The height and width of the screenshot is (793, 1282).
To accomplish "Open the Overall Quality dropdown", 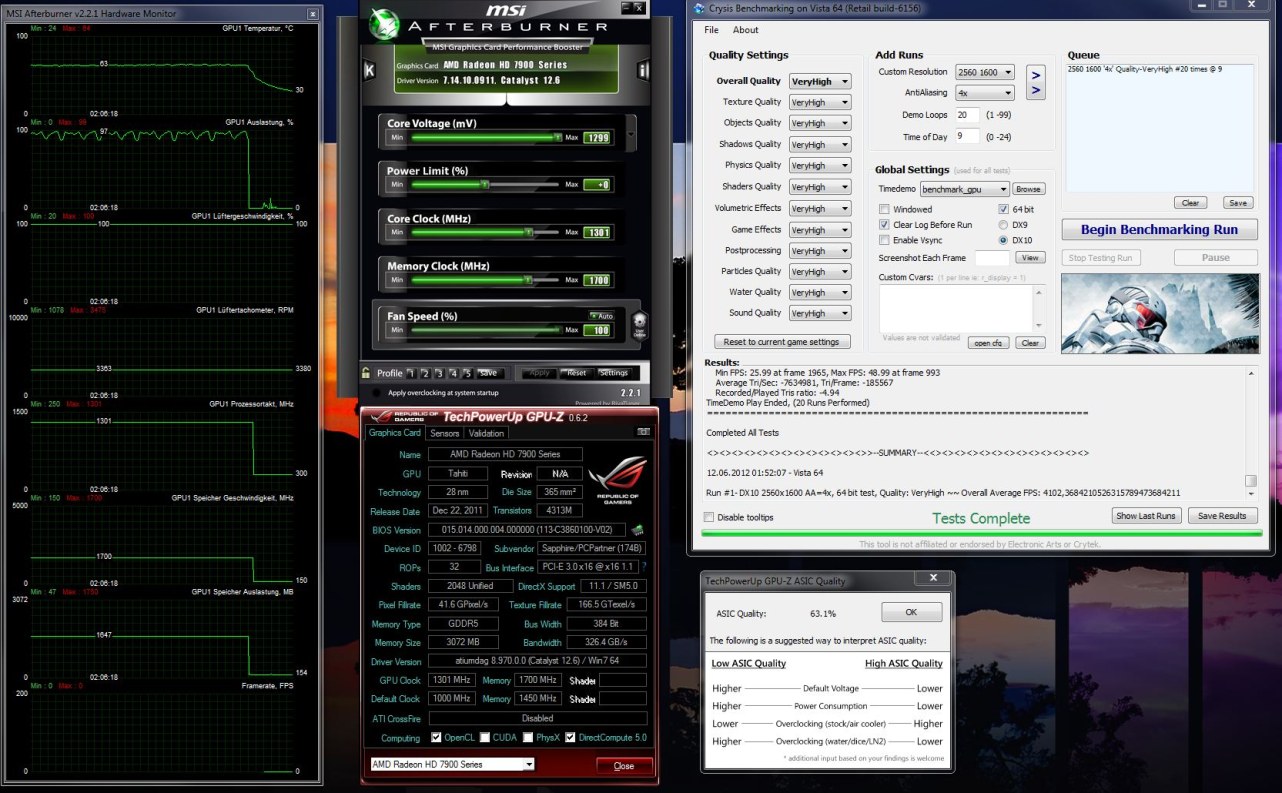I will (819, 82).
